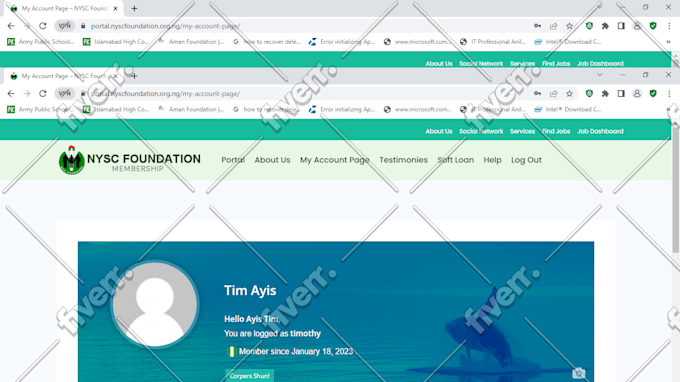
Task: Click the back arrow in the background browser window
Action: click(11, 26)
